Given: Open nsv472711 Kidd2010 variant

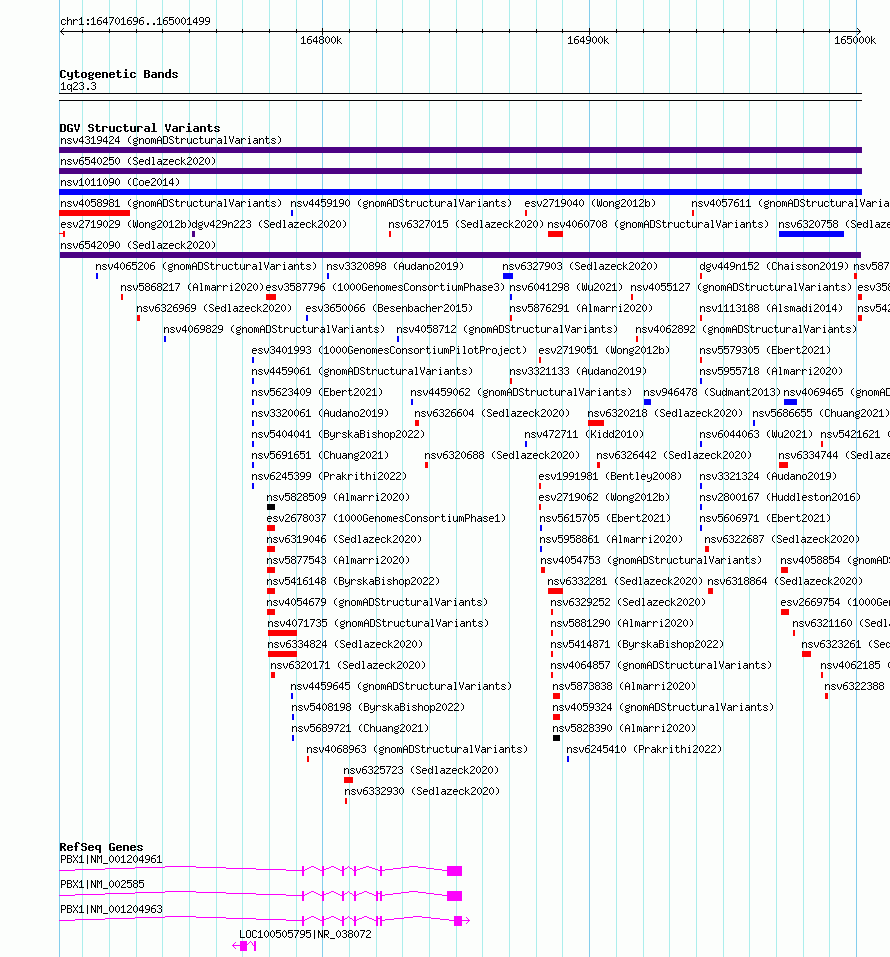Looking at the screenshot, I should (584, 434).
